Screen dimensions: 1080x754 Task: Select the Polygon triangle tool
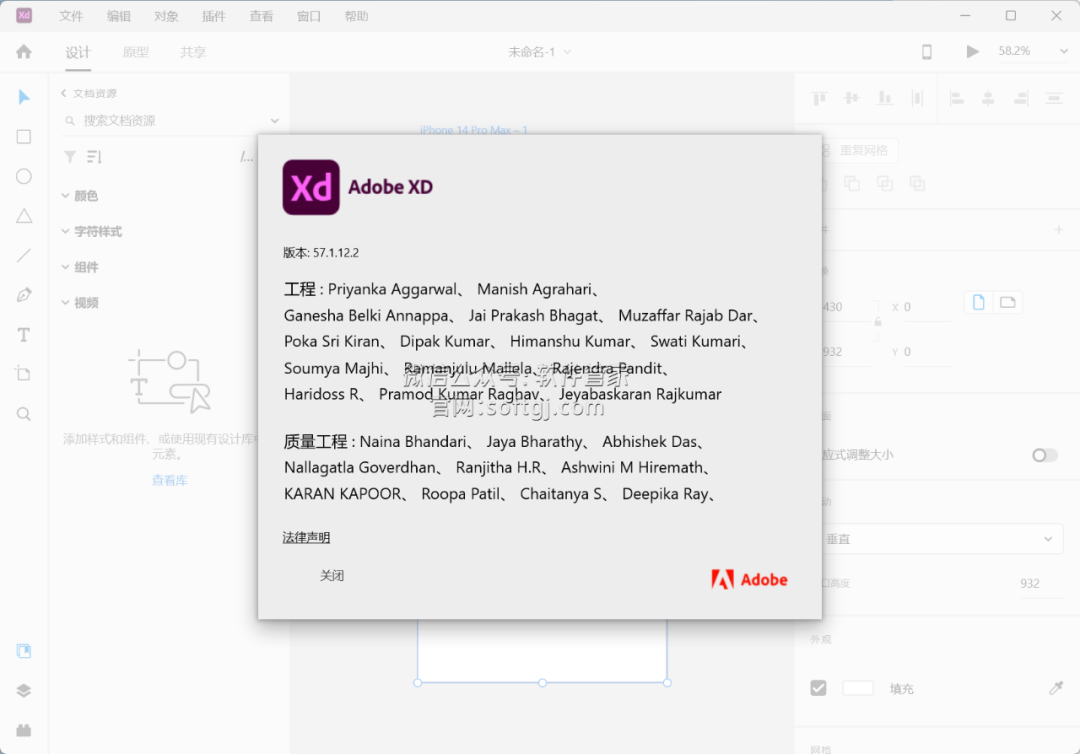tap(24, 216)
